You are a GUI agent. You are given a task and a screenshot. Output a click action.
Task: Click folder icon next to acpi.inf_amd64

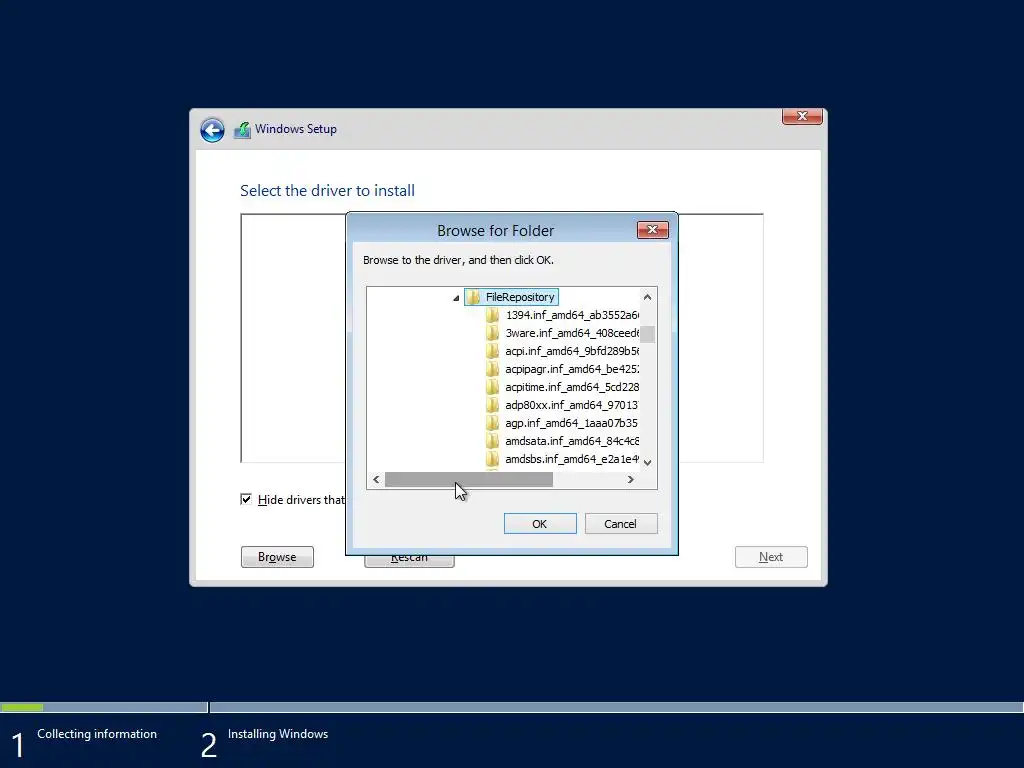(x=493, y=351)
